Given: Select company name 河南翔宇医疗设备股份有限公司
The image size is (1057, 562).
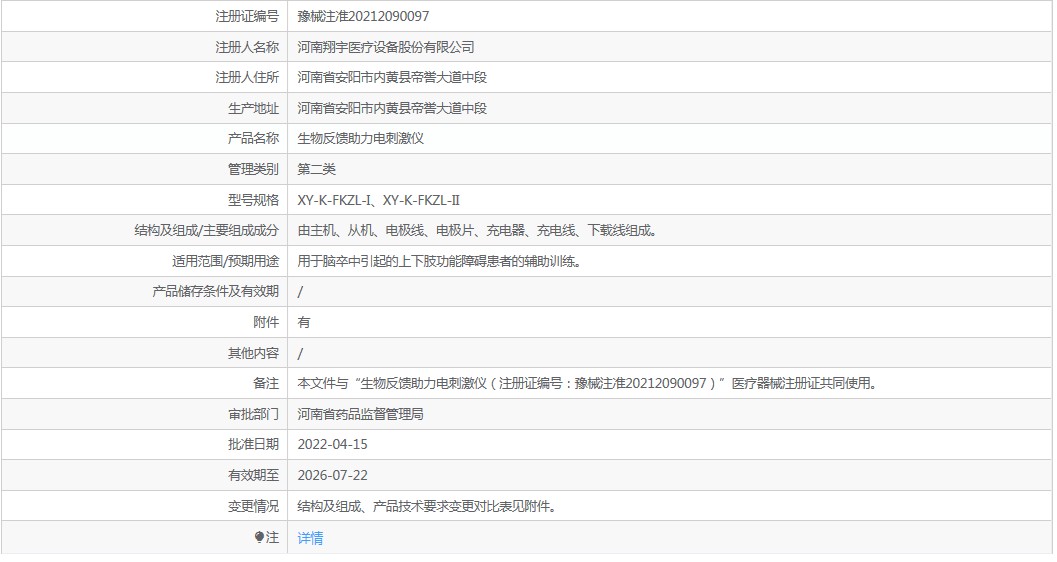Looking at the screenshot, I should (386, 47).
